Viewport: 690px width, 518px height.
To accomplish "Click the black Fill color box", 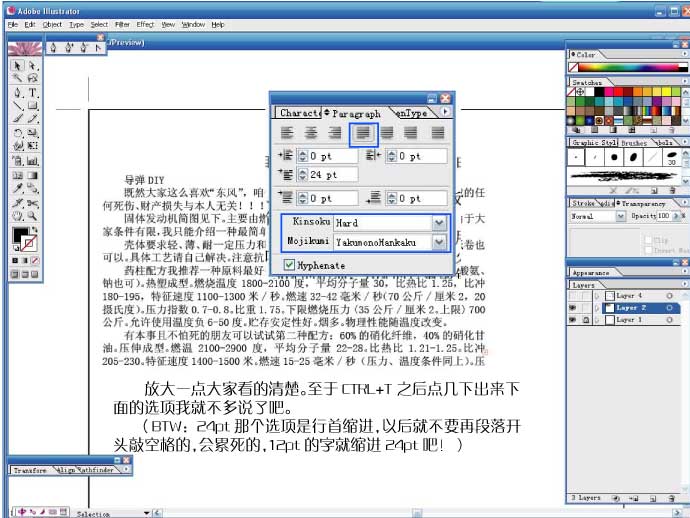I will (20, 235).
